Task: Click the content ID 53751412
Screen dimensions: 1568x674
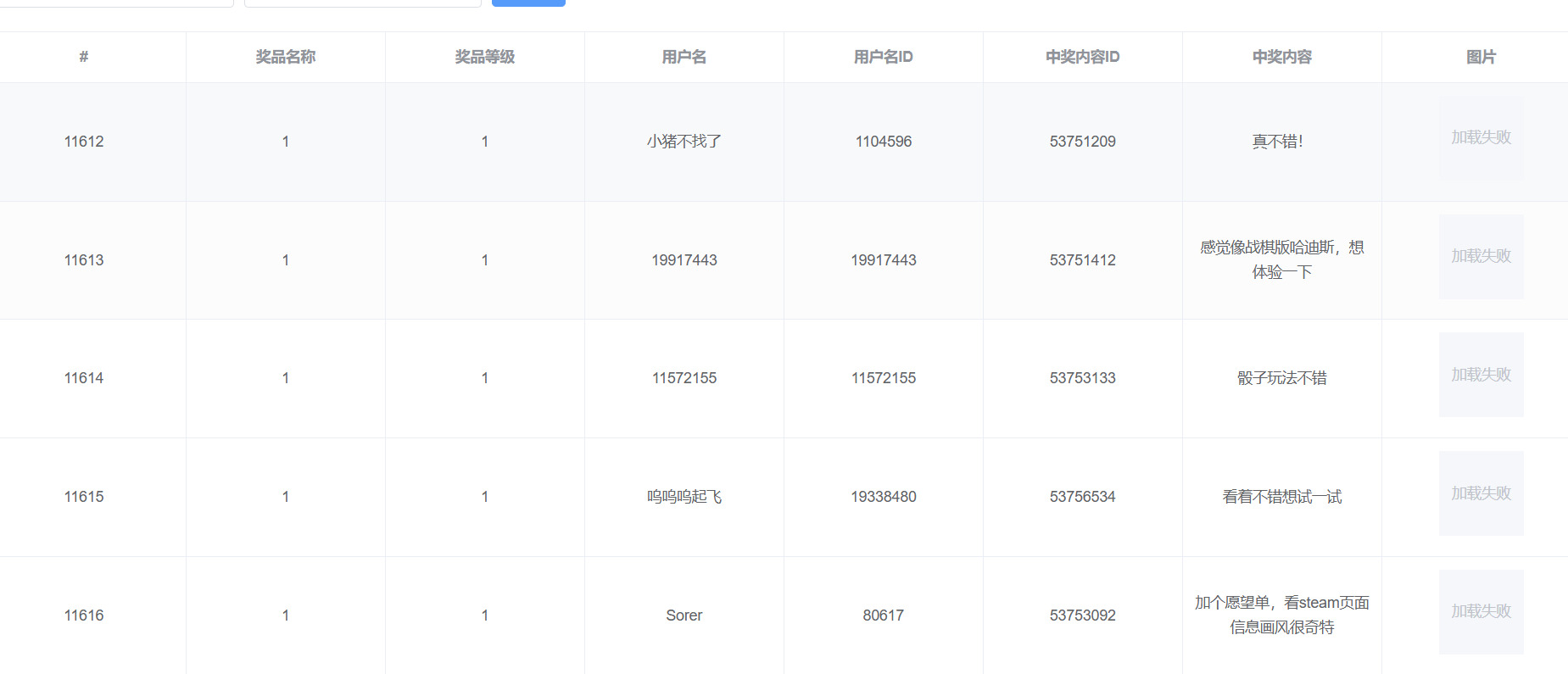Action: coord(1083,260)
